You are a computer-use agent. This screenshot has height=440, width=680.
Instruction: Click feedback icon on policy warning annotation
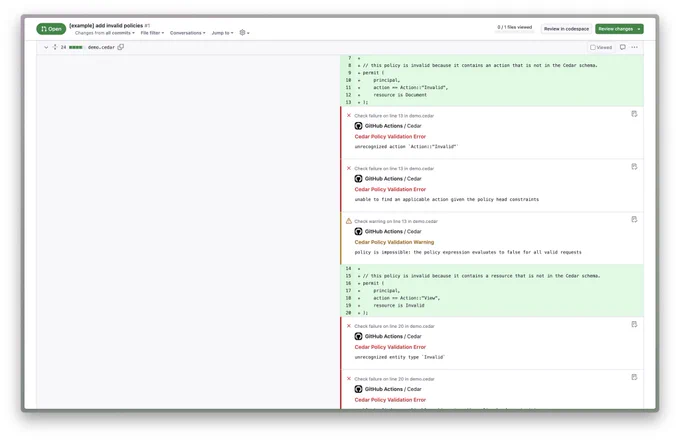tap(634, 220)
